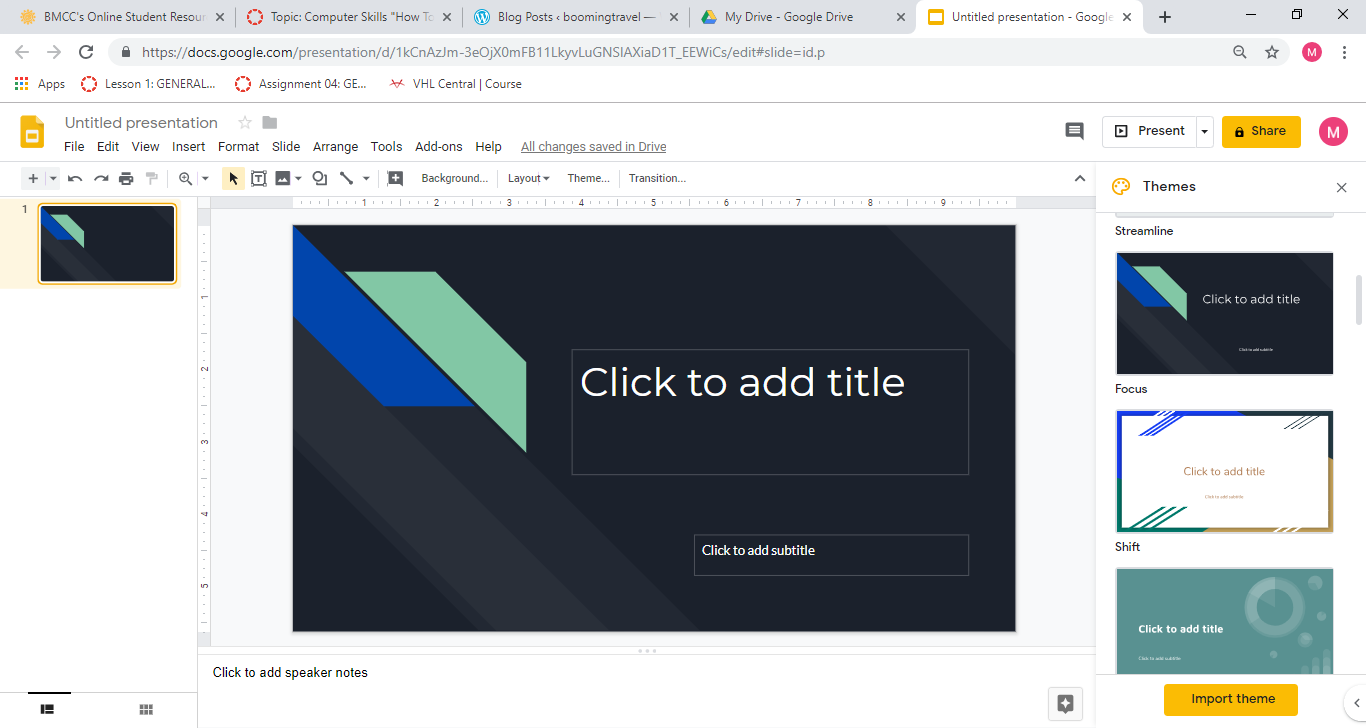The height and width of the screenshot is (728, 1366).
Task: Expand the Present options dropdown arrow
Action: tap(1205, 131)
